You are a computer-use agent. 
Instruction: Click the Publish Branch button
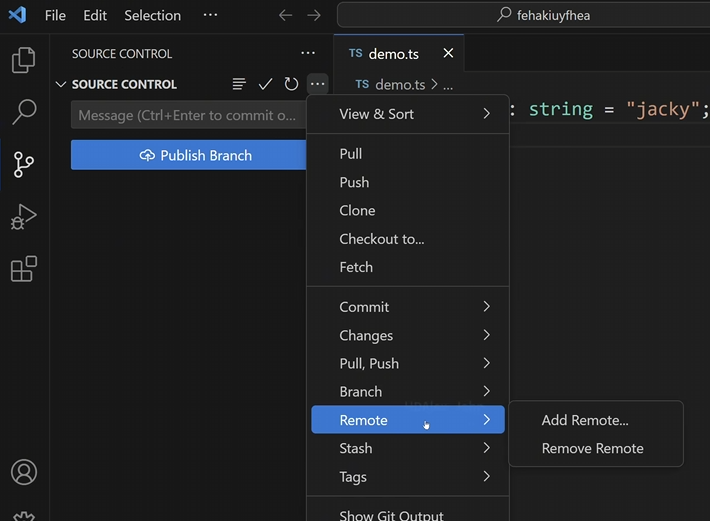(188, 155)
